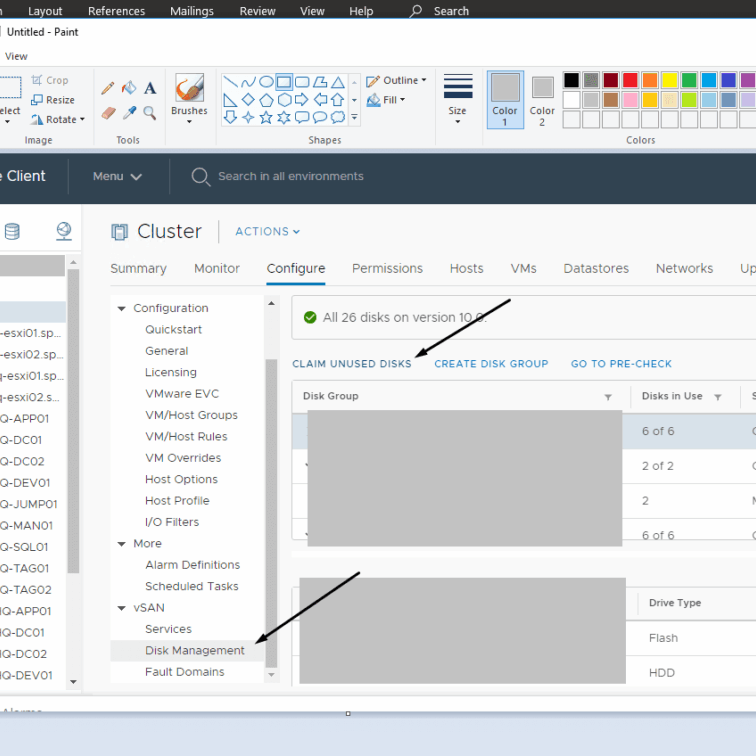The height and width of the screenshot is (756, 756).
Task: Open the Rotate dropdown
Action: click(x=57, y=120)
